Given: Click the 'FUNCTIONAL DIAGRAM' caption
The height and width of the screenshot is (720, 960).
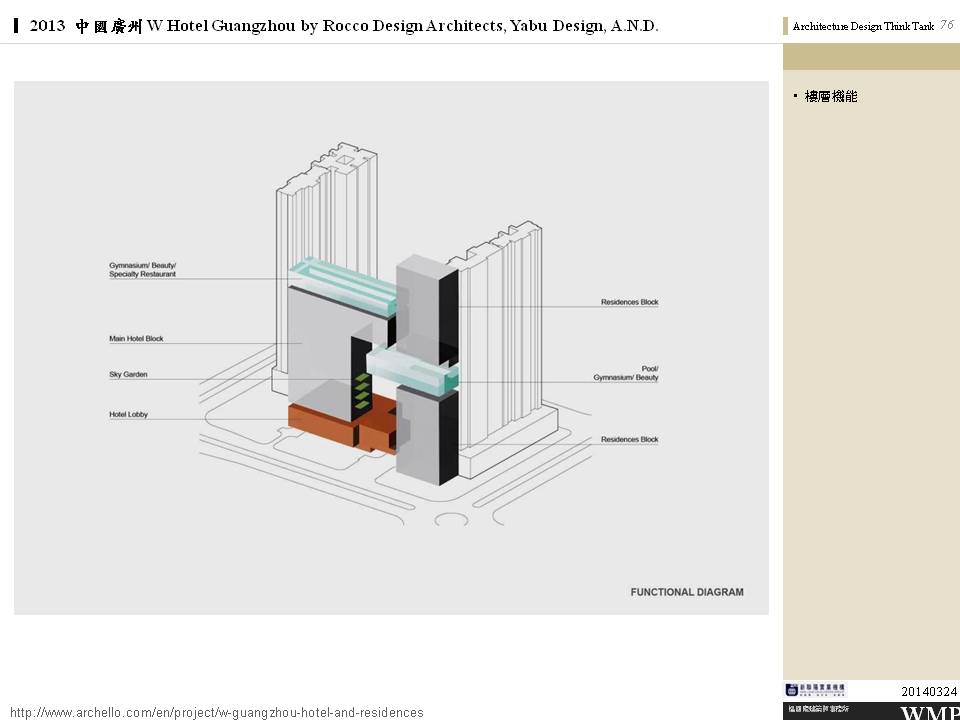Looking at the screenshot, I should [686, 592].
